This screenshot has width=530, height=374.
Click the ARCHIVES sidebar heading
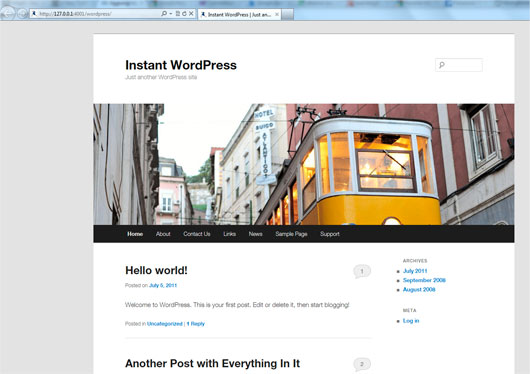(x=415, y=261)
